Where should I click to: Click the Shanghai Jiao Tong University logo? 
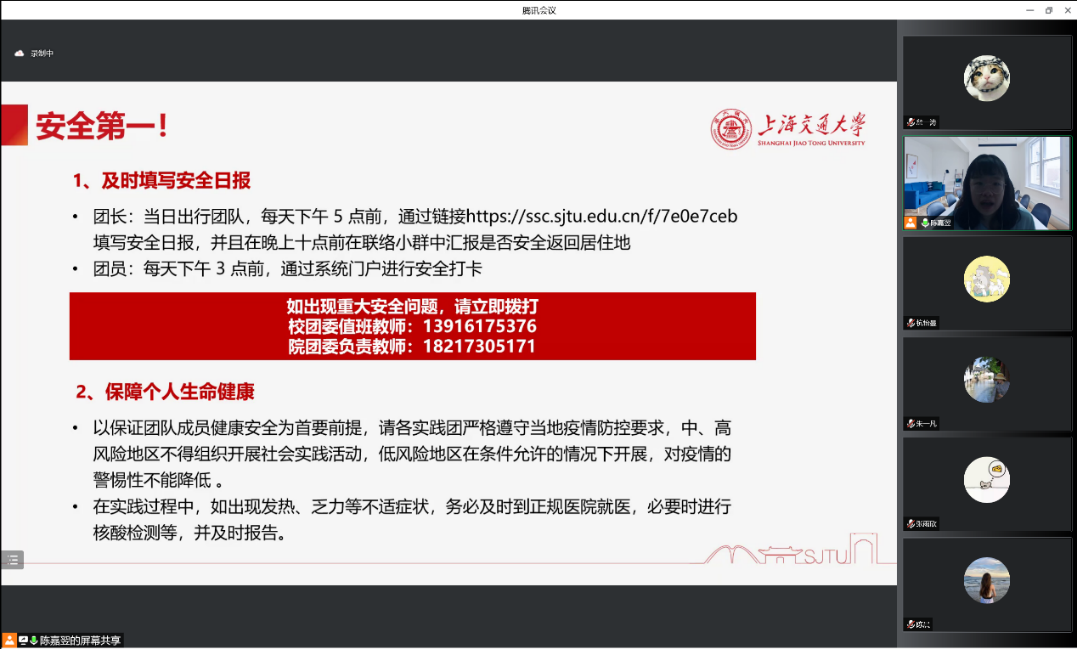(x=788, y=130)
